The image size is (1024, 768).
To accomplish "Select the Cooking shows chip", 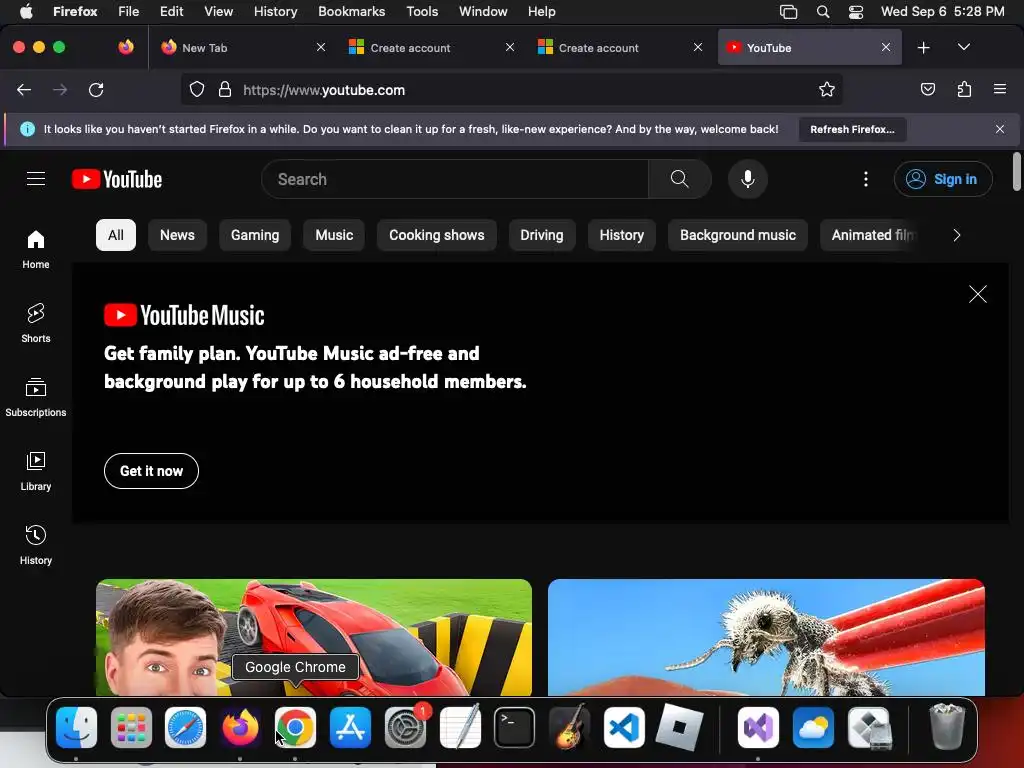I will click(436, 235).
